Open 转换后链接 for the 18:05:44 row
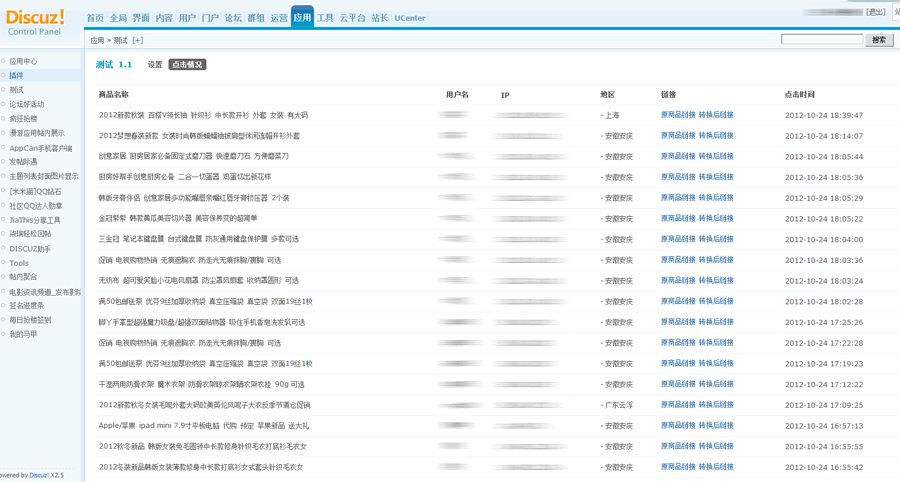Screen dimensions: 900x482 pyautogui.click(x=716, y=156)
